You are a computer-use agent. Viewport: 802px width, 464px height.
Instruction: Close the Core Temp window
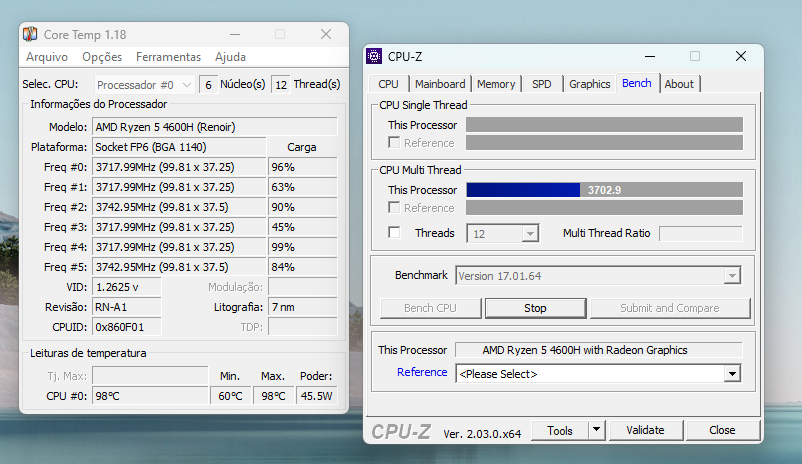point(326,34)
